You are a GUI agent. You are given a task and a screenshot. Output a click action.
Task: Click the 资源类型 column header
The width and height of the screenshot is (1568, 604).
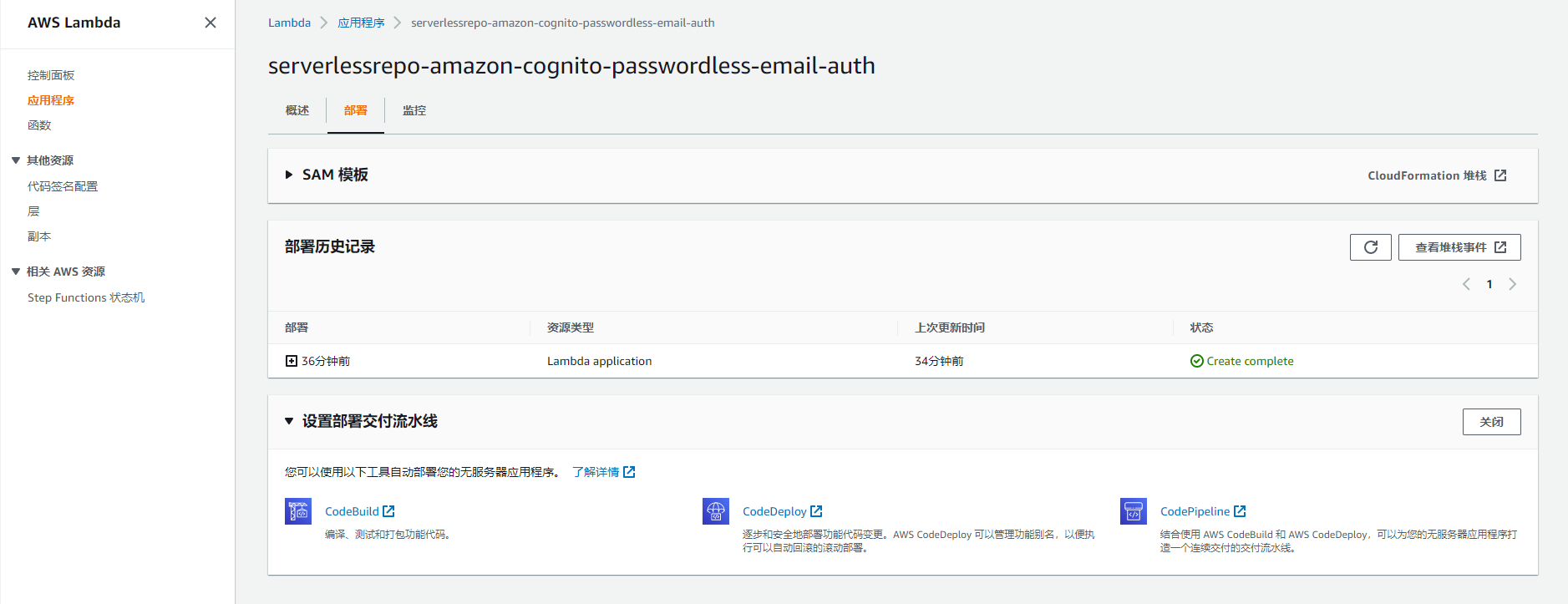click(x=571, y=327)
